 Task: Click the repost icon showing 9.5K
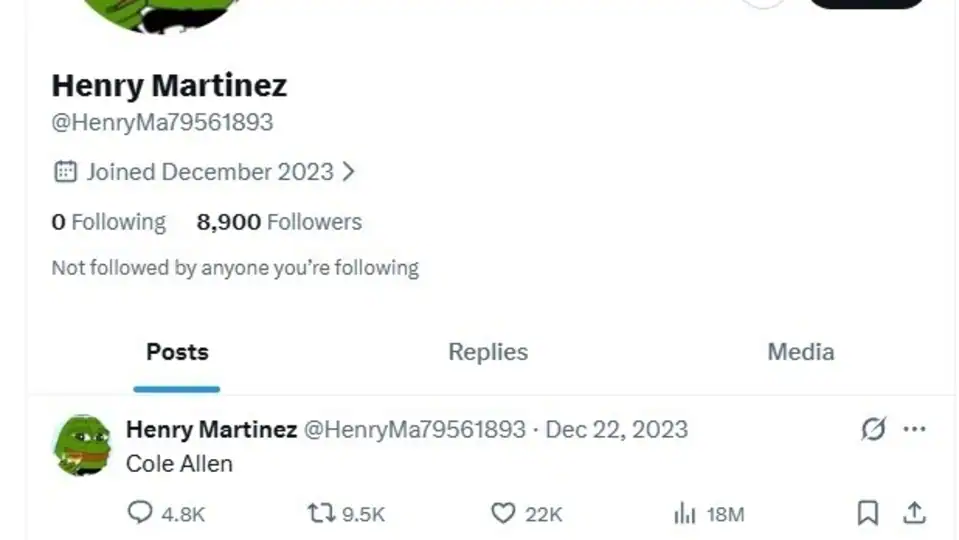(x=318, y=513)
